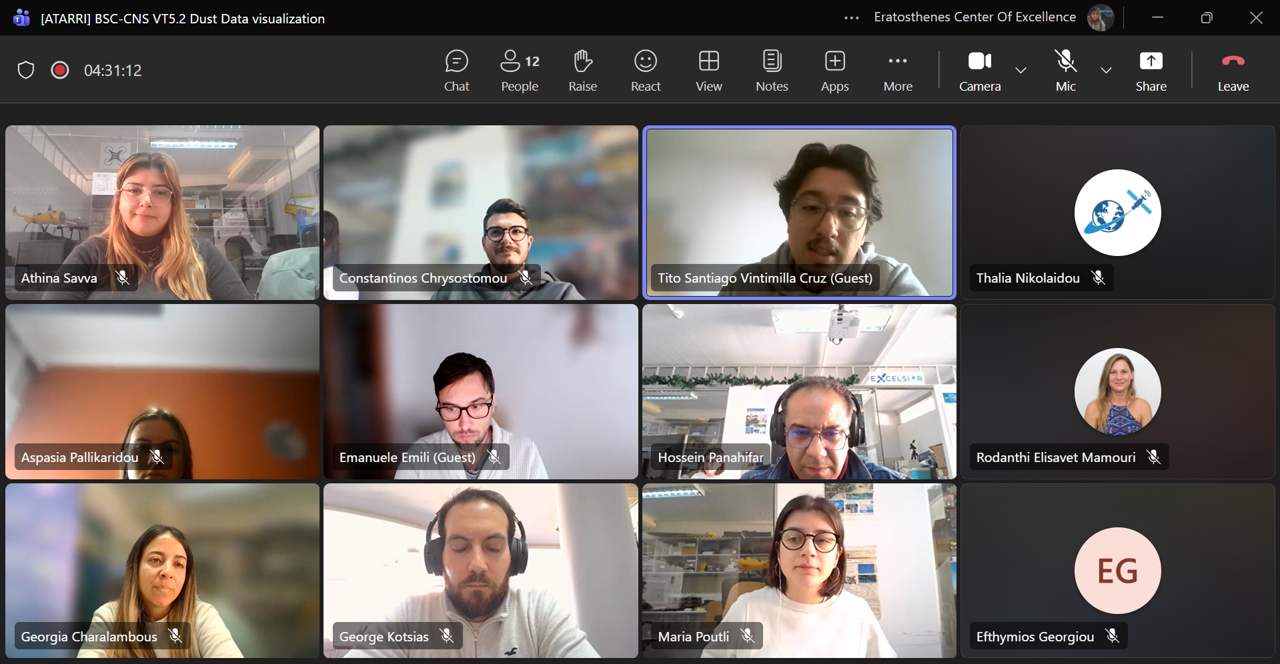The height and width of the screenshot is (664, 1280).
Task: Leave the meeting
Action: tap(1232, 71)
